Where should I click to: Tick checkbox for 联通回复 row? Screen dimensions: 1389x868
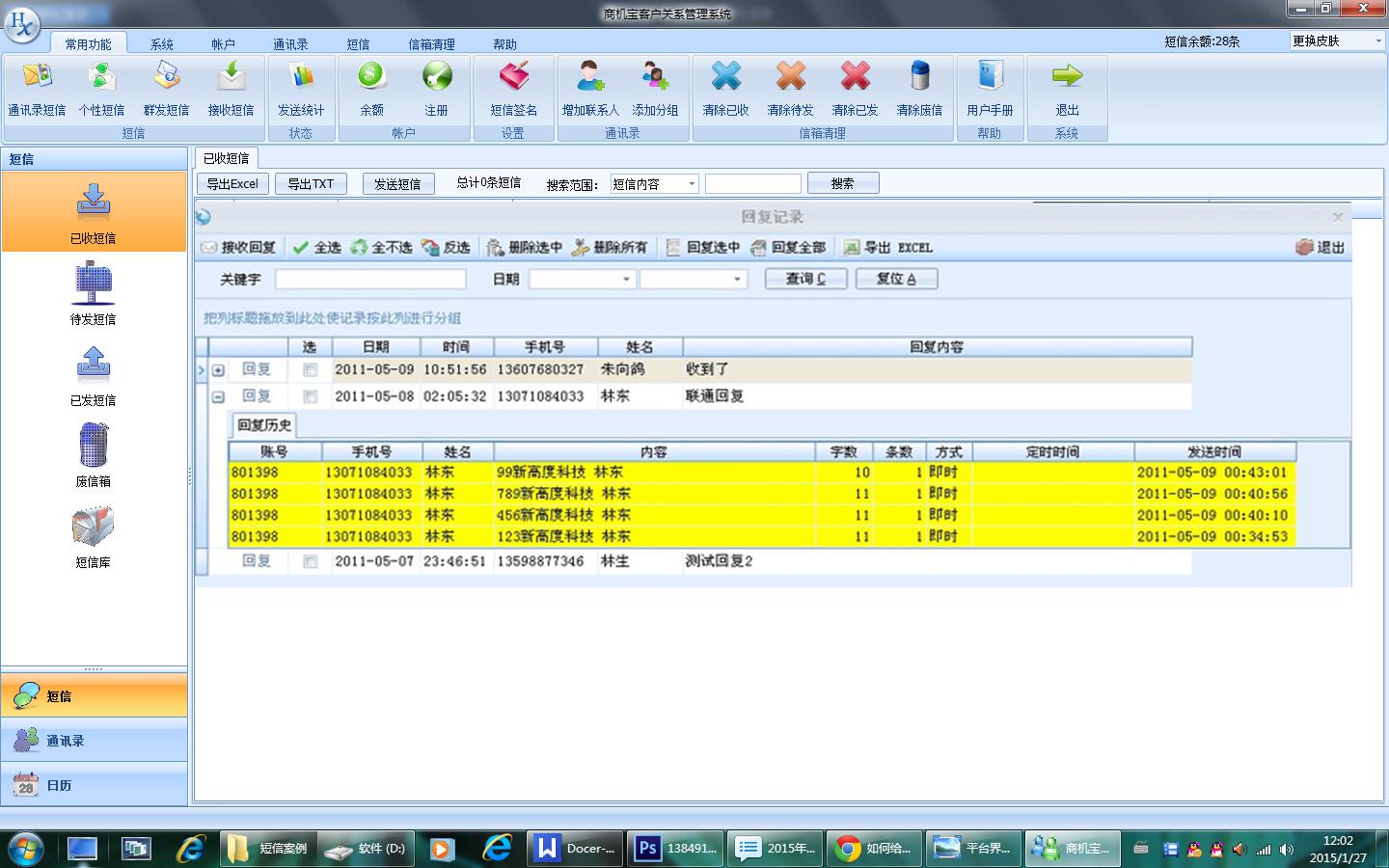click(310, 396)
